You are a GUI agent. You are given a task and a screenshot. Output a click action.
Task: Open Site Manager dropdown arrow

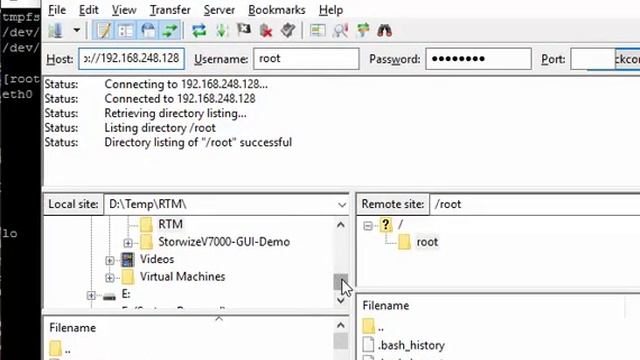coord(76,30)
